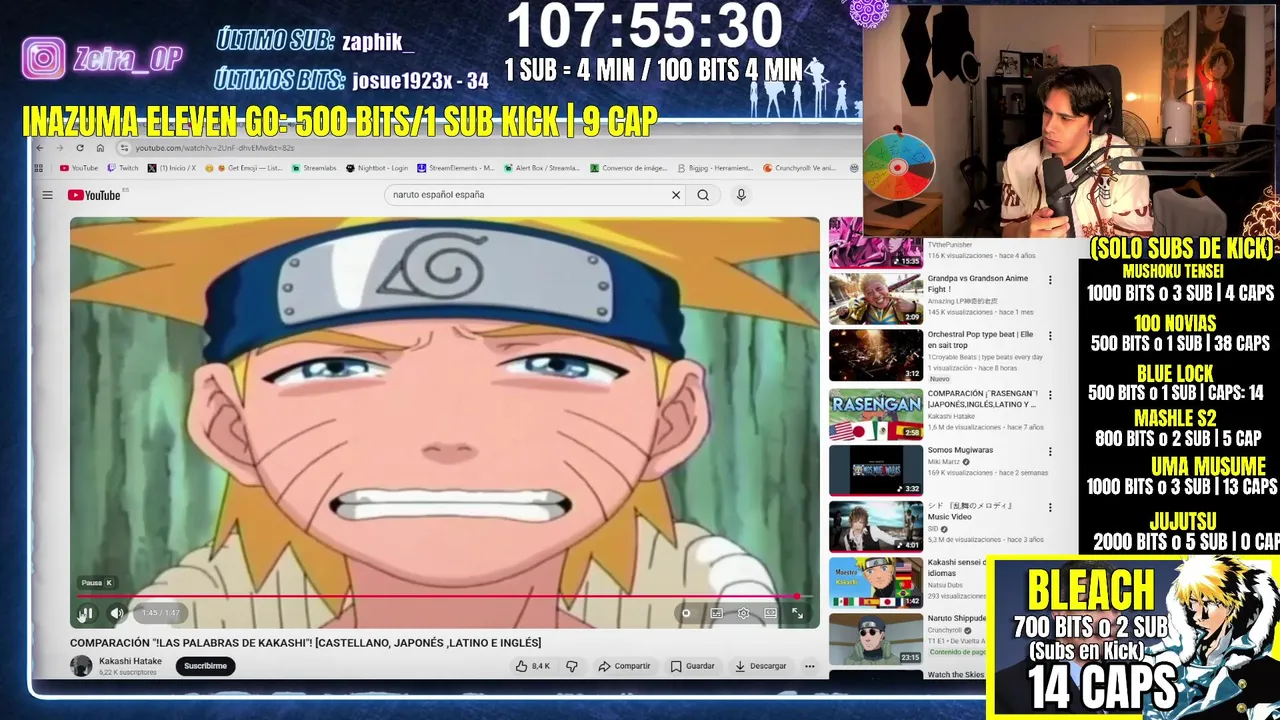Download the video with Descargar

pos(761,666)
